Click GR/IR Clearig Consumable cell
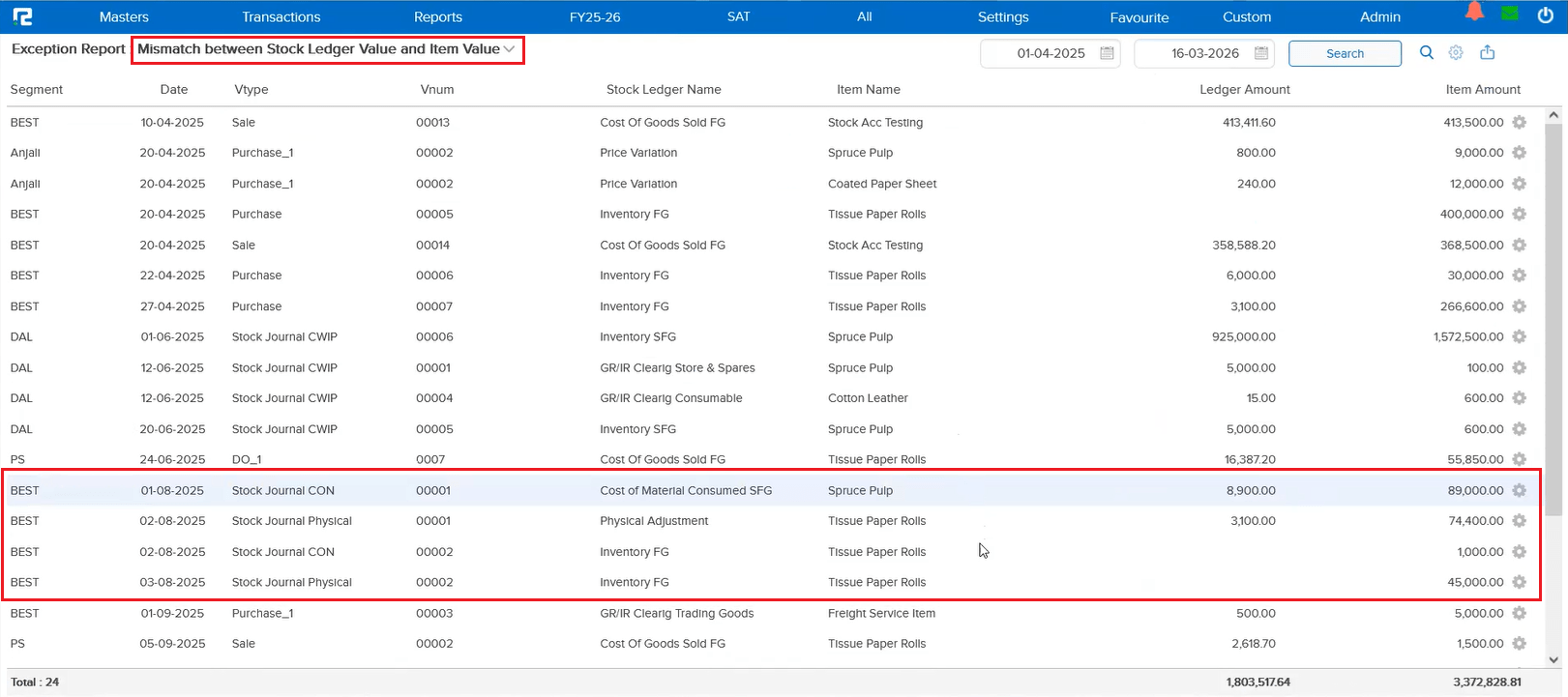 [x=671, y=398]
